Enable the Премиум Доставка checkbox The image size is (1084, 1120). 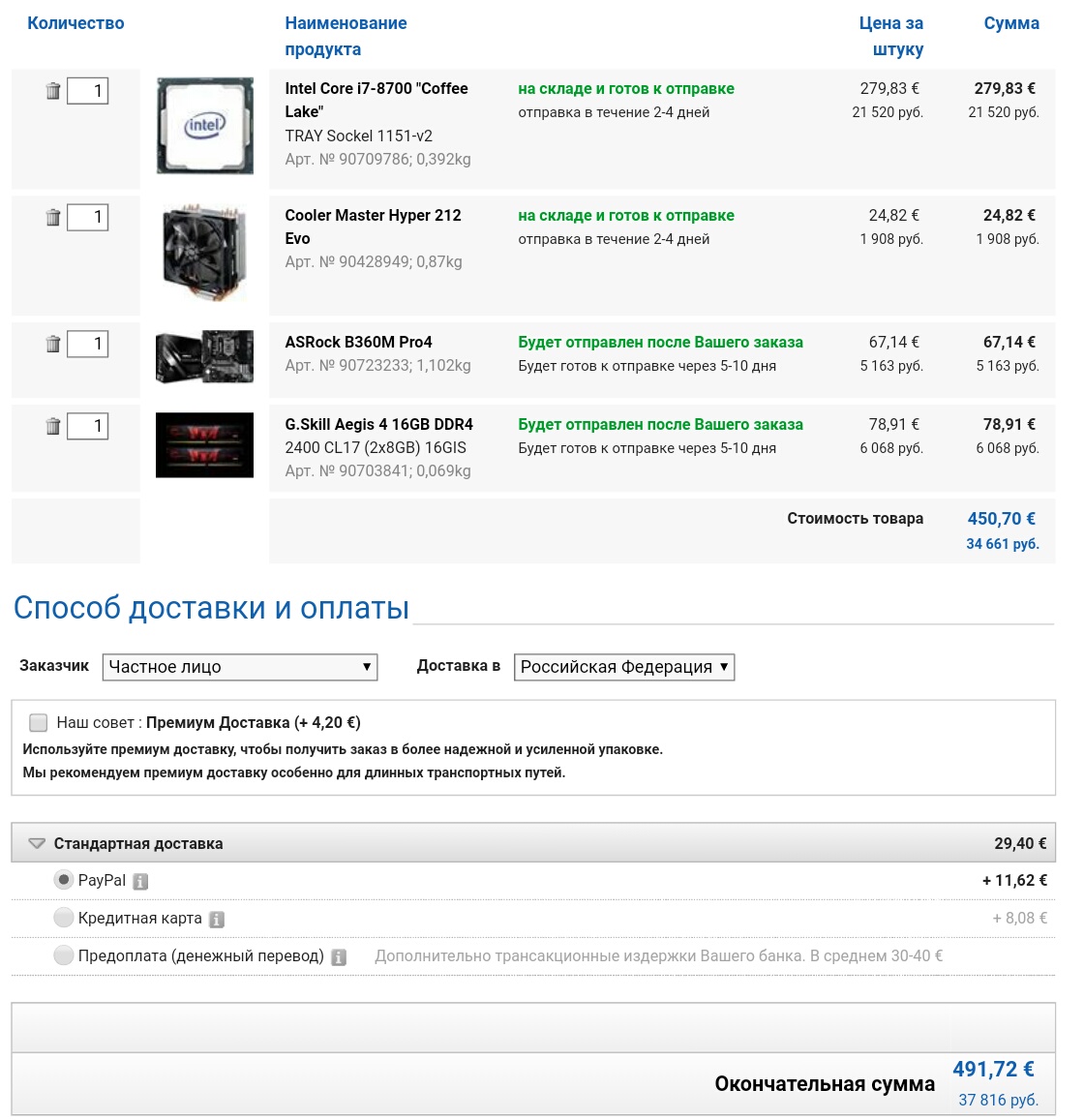39,723
